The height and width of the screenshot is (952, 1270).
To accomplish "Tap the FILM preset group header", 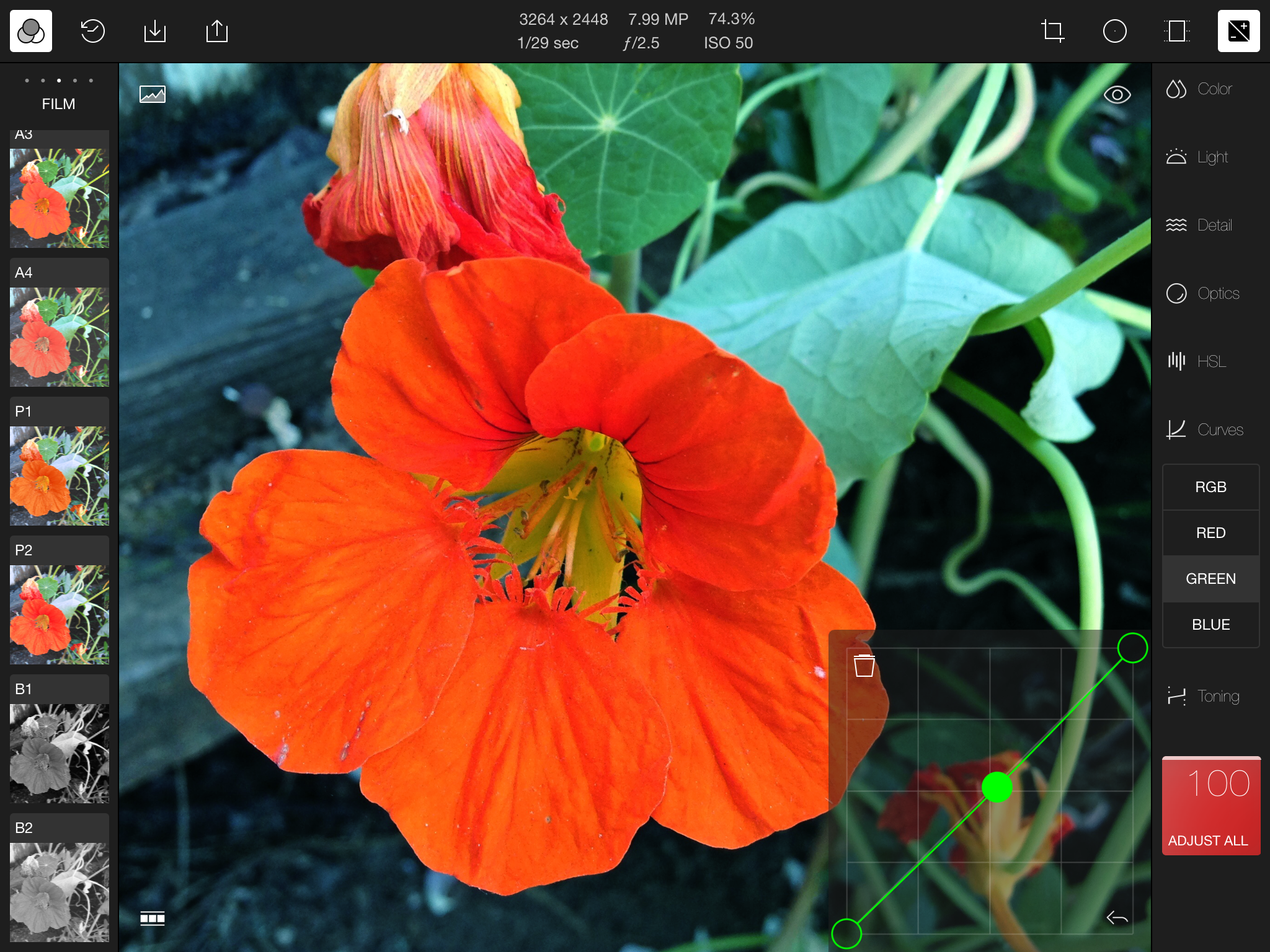I will point(58,104).
